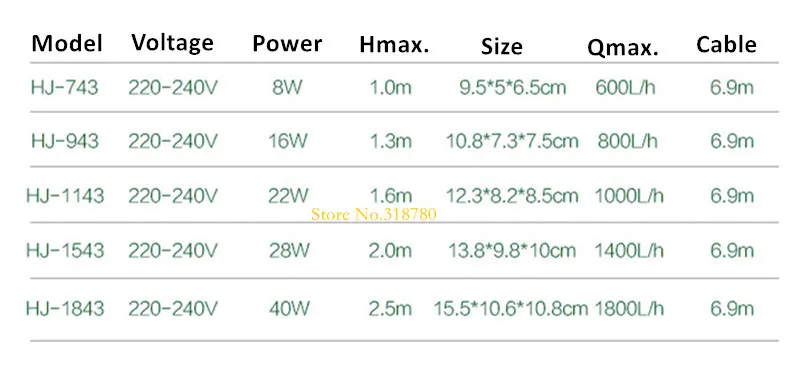Click the Model column header

pos(67,43)
